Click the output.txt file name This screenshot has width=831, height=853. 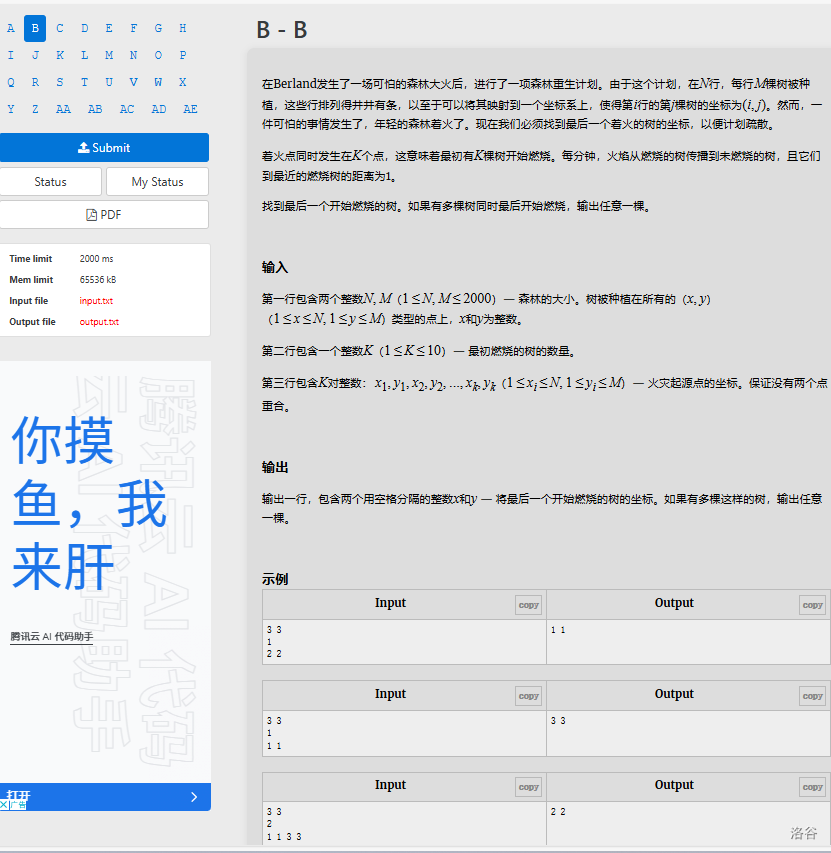(x=99, y=322)
